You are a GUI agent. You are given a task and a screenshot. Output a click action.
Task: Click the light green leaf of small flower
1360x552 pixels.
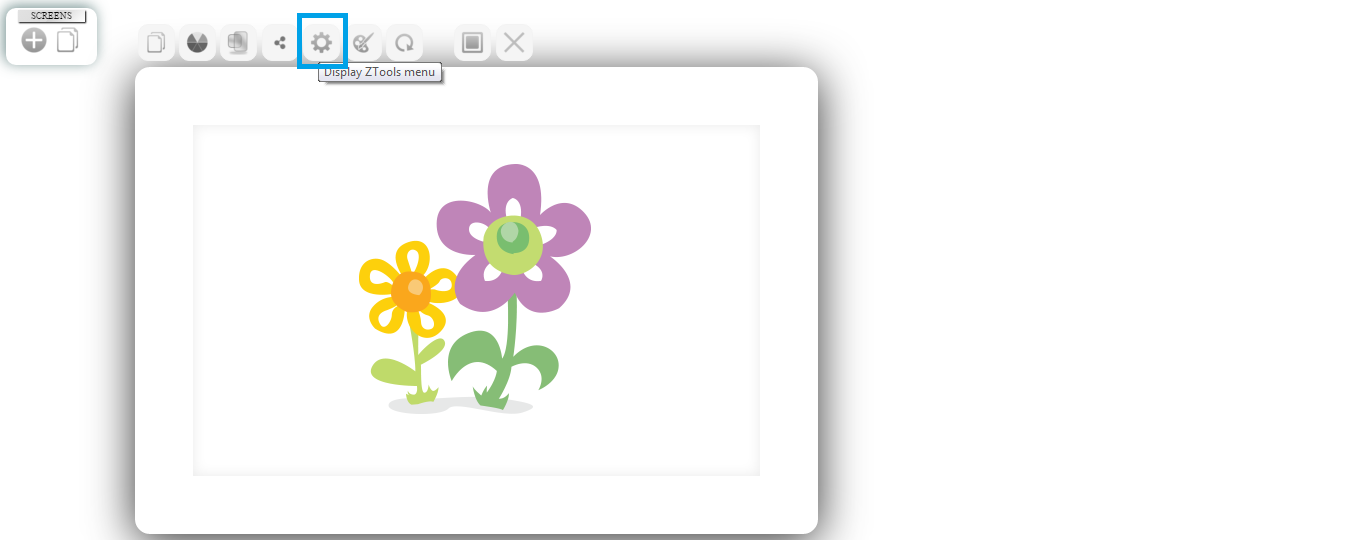[x=392, y=371]
